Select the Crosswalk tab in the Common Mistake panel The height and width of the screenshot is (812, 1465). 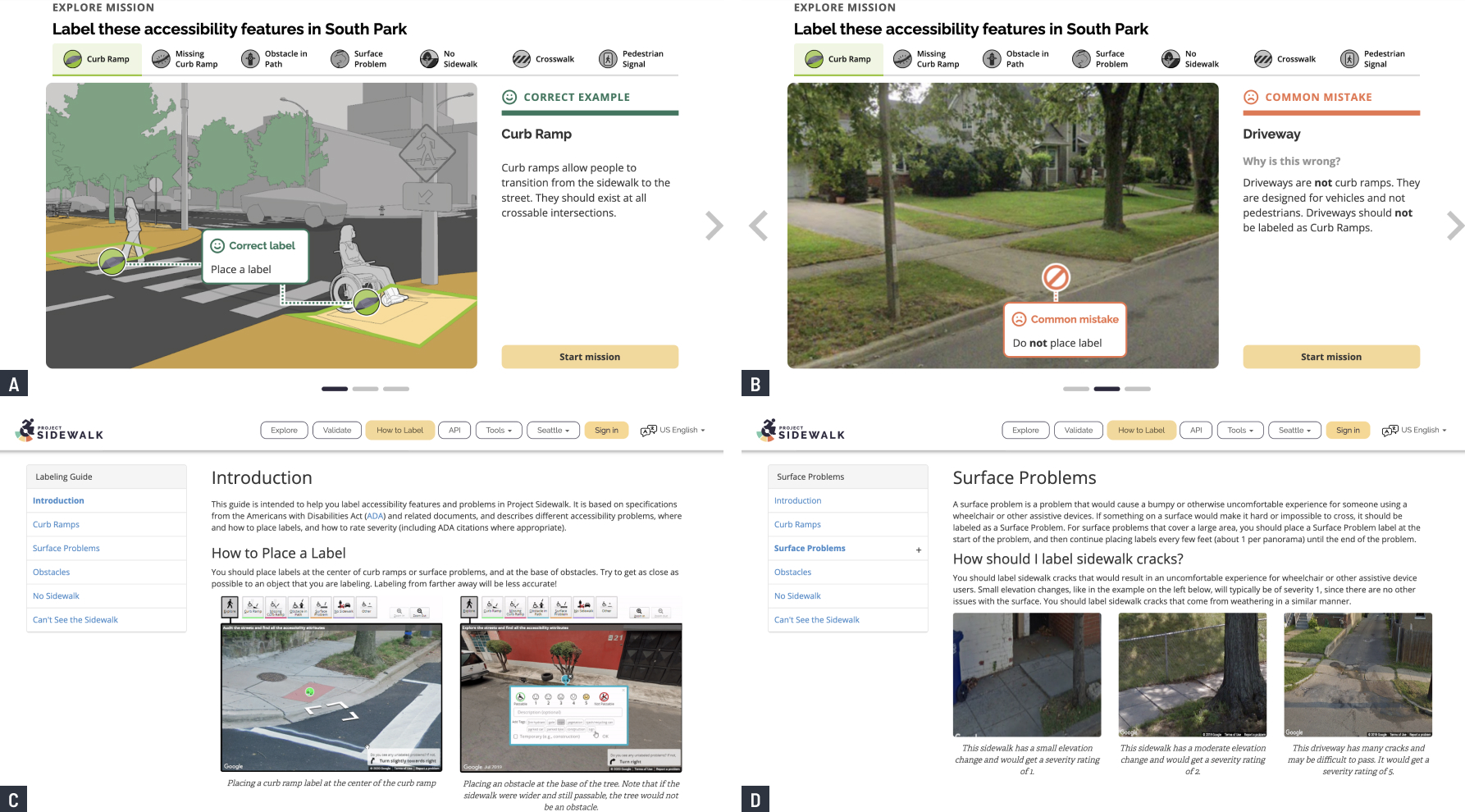click(x=1285, y=59)
